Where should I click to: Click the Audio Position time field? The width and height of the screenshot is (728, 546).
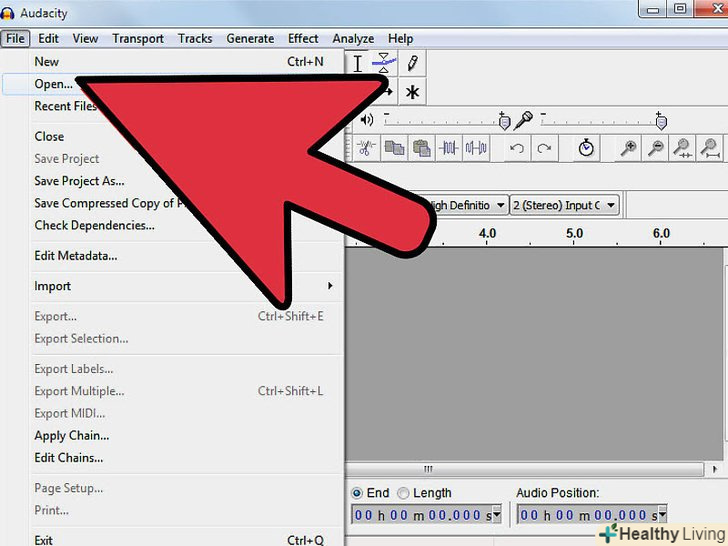pos(587,514)
